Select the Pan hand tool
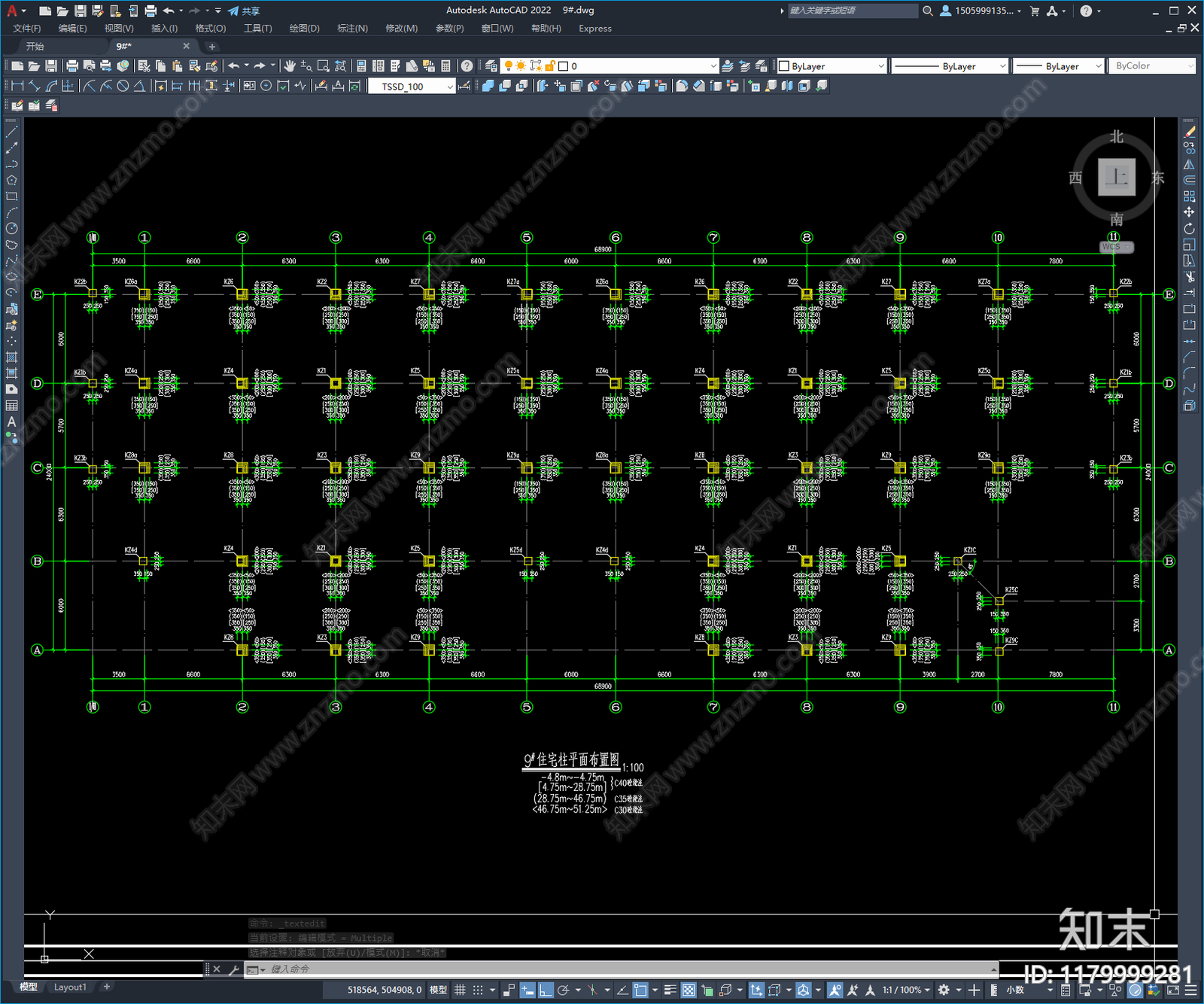Screen dimensions: 1204x1004 coord(290,66)
